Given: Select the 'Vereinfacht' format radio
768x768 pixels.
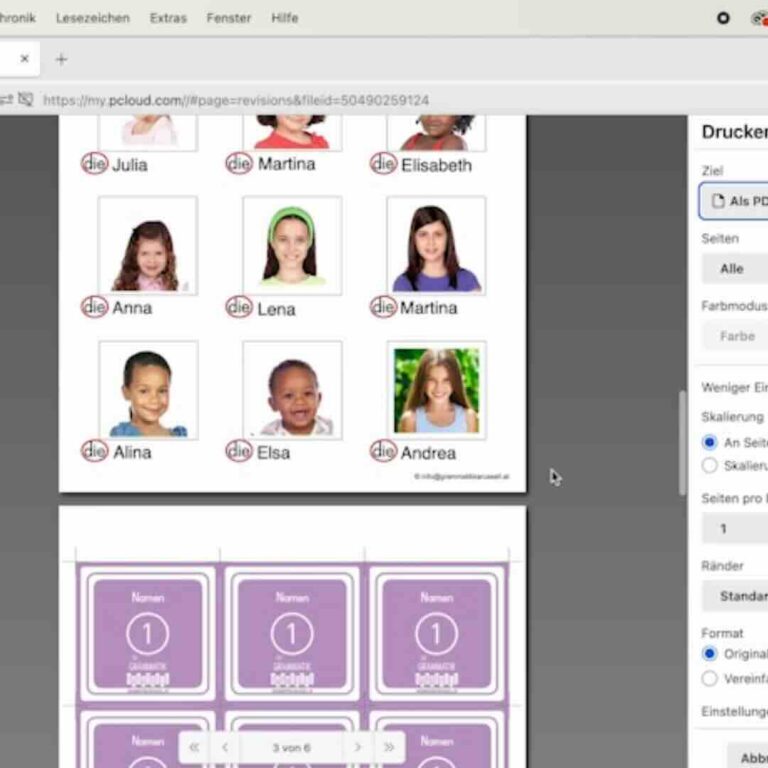Looking at the screenshot, I should (709, 678).
